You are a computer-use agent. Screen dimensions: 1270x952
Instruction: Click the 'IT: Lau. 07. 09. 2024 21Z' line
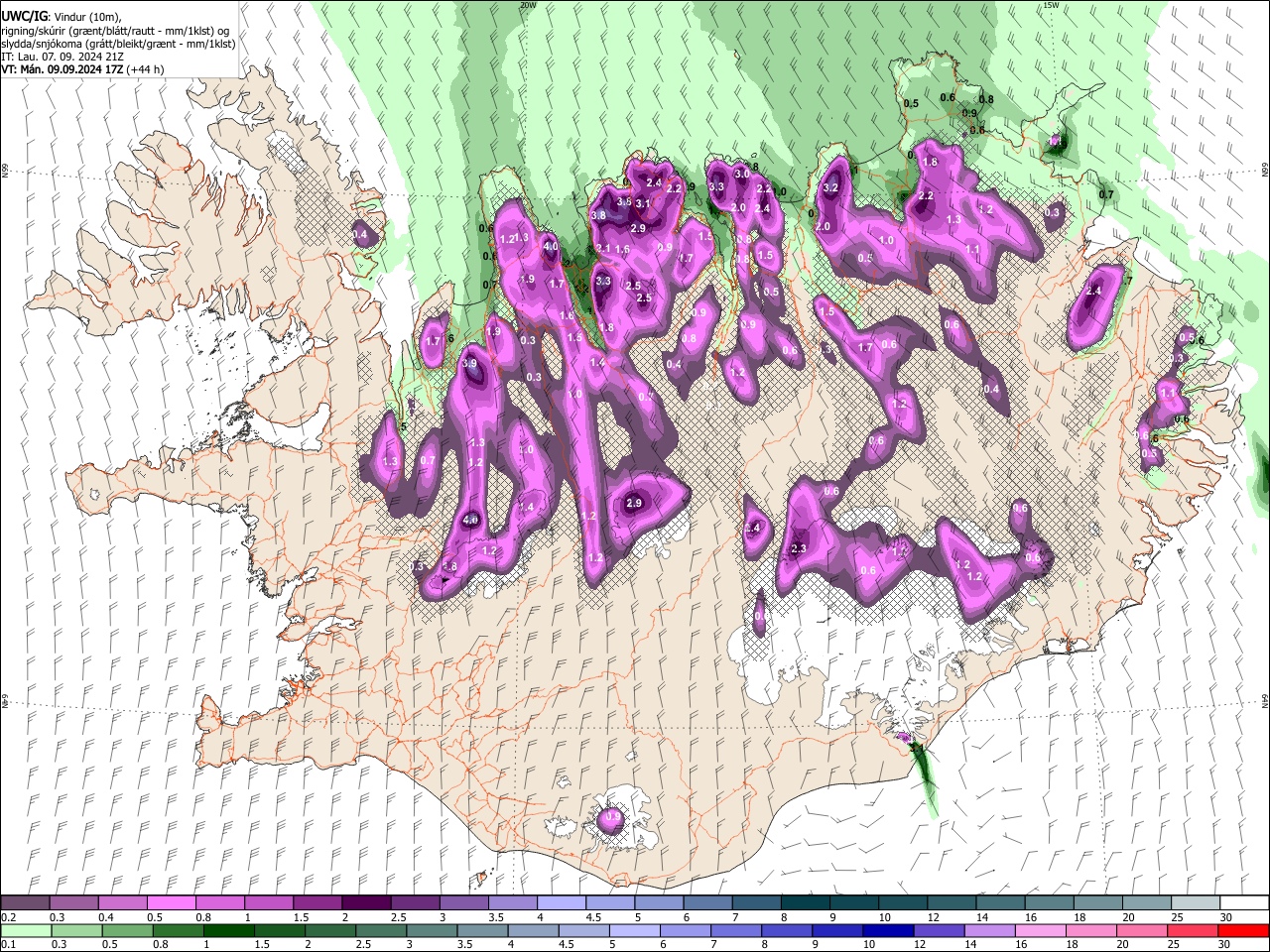coord(62,57)
